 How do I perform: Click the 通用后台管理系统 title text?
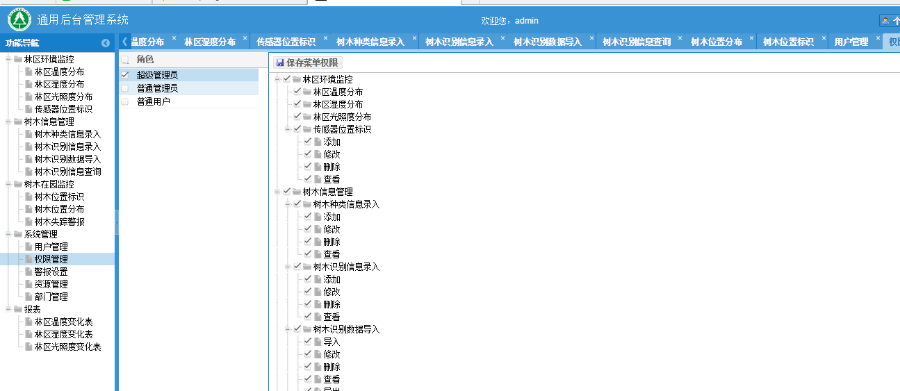[83, 20]
